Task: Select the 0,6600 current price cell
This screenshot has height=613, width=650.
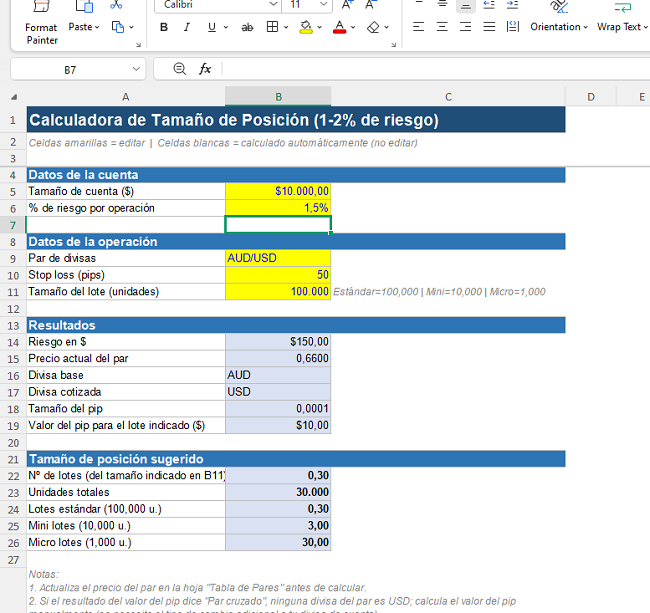Action: pyautogui.click(x=278, y=359)
